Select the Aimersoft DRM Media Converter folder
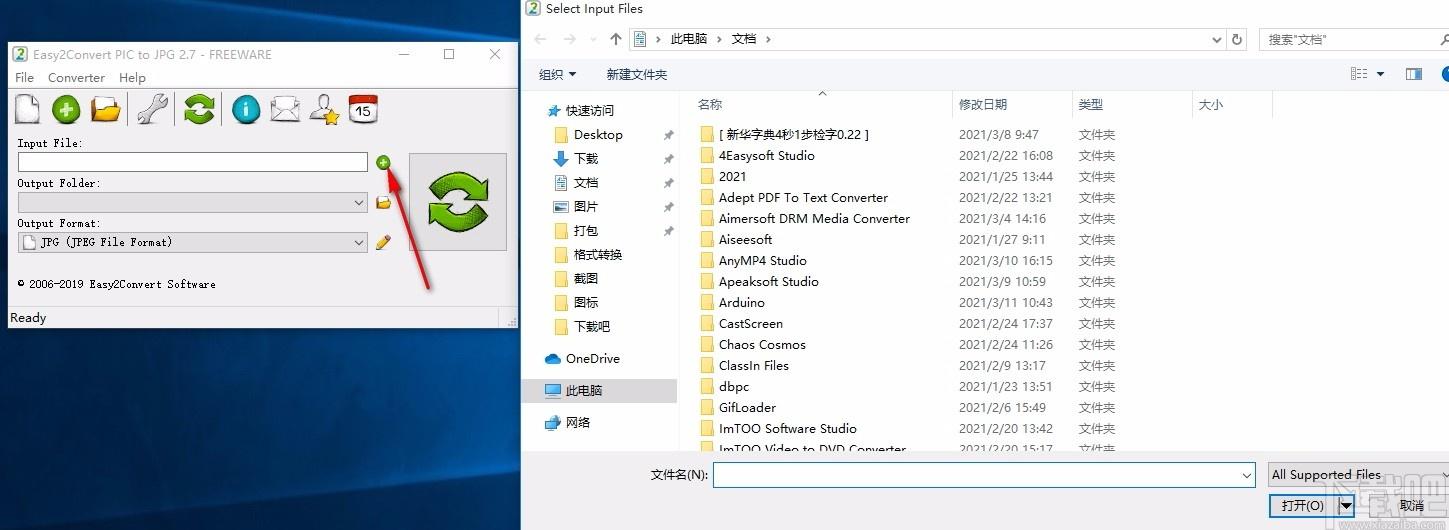 coord(814,219)
